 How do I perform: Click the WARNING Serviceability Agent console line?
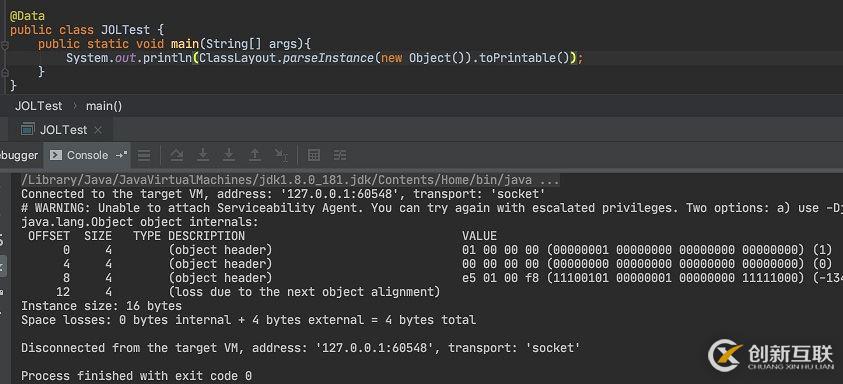click(x=432, y=208)
